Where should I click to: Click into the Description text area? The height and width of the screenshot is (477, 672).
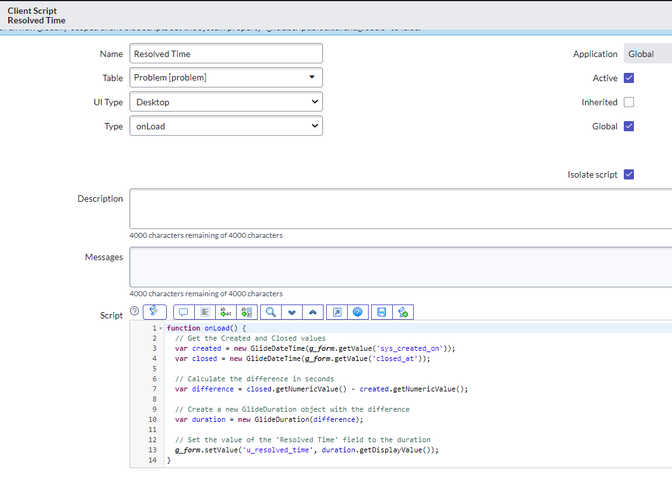tap(401, 208)
